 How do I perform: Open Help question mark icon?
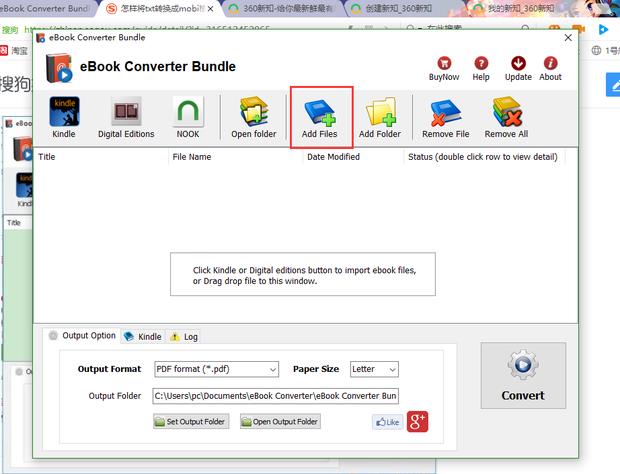coord(481,69)
